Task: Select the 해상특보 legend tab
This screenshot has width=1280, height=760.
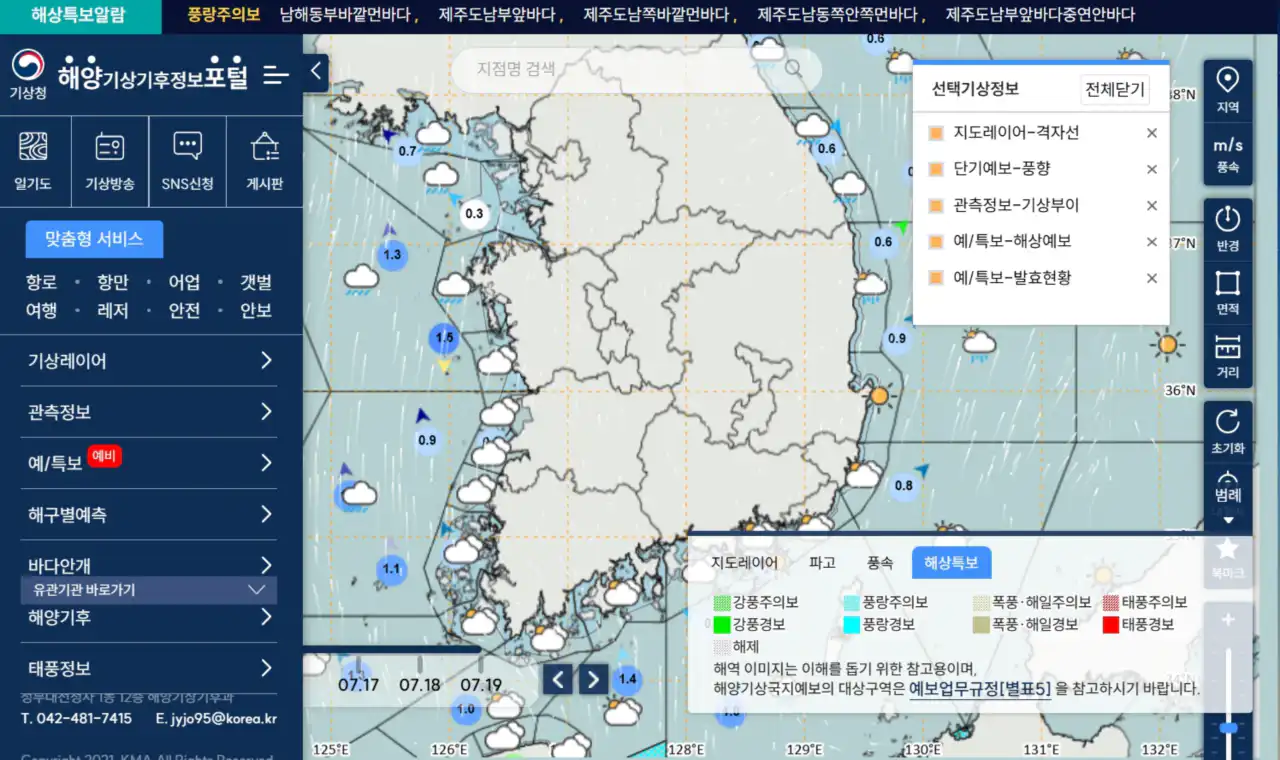Action: tap(951, 563)
